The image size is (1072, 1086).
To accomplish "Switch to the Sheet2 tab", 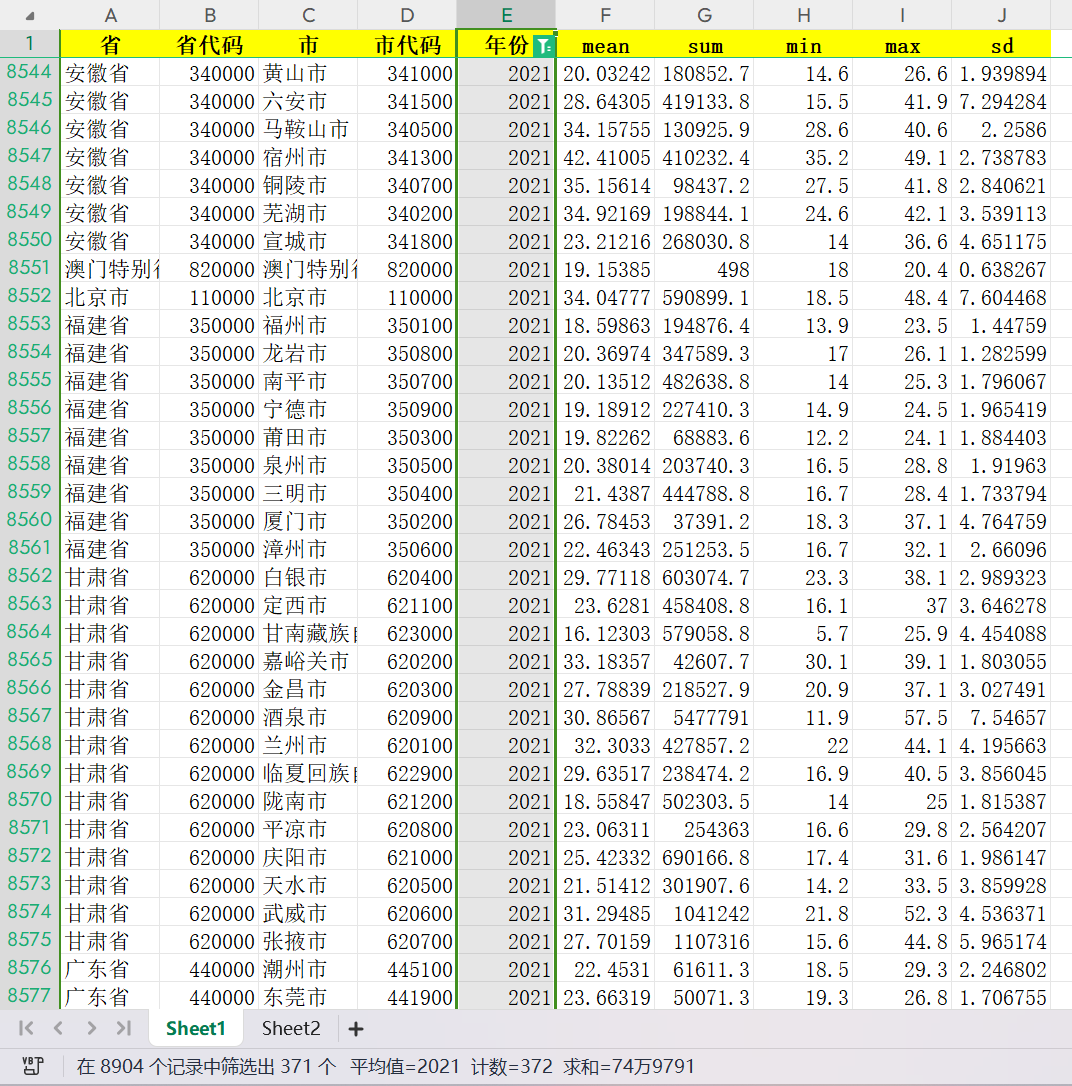I will 291,1028.
